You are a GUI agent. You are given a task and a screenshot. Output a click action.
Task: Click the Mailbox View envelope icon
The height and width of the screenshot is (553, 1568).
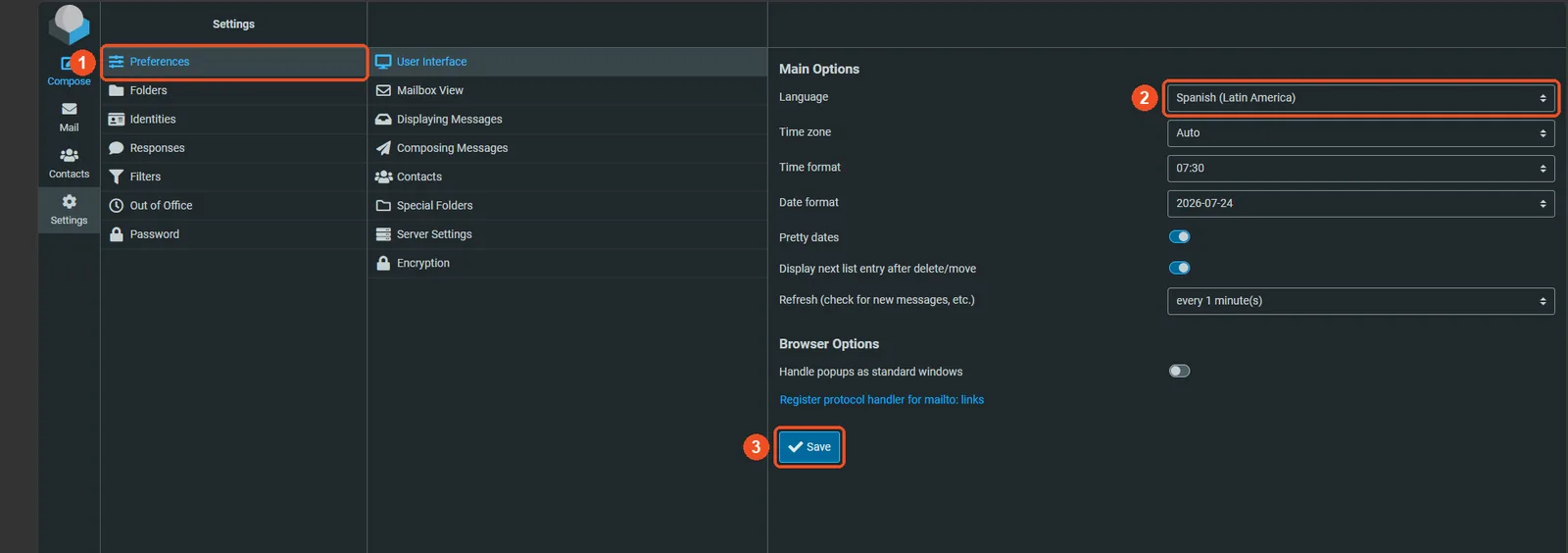click(383, 90)
